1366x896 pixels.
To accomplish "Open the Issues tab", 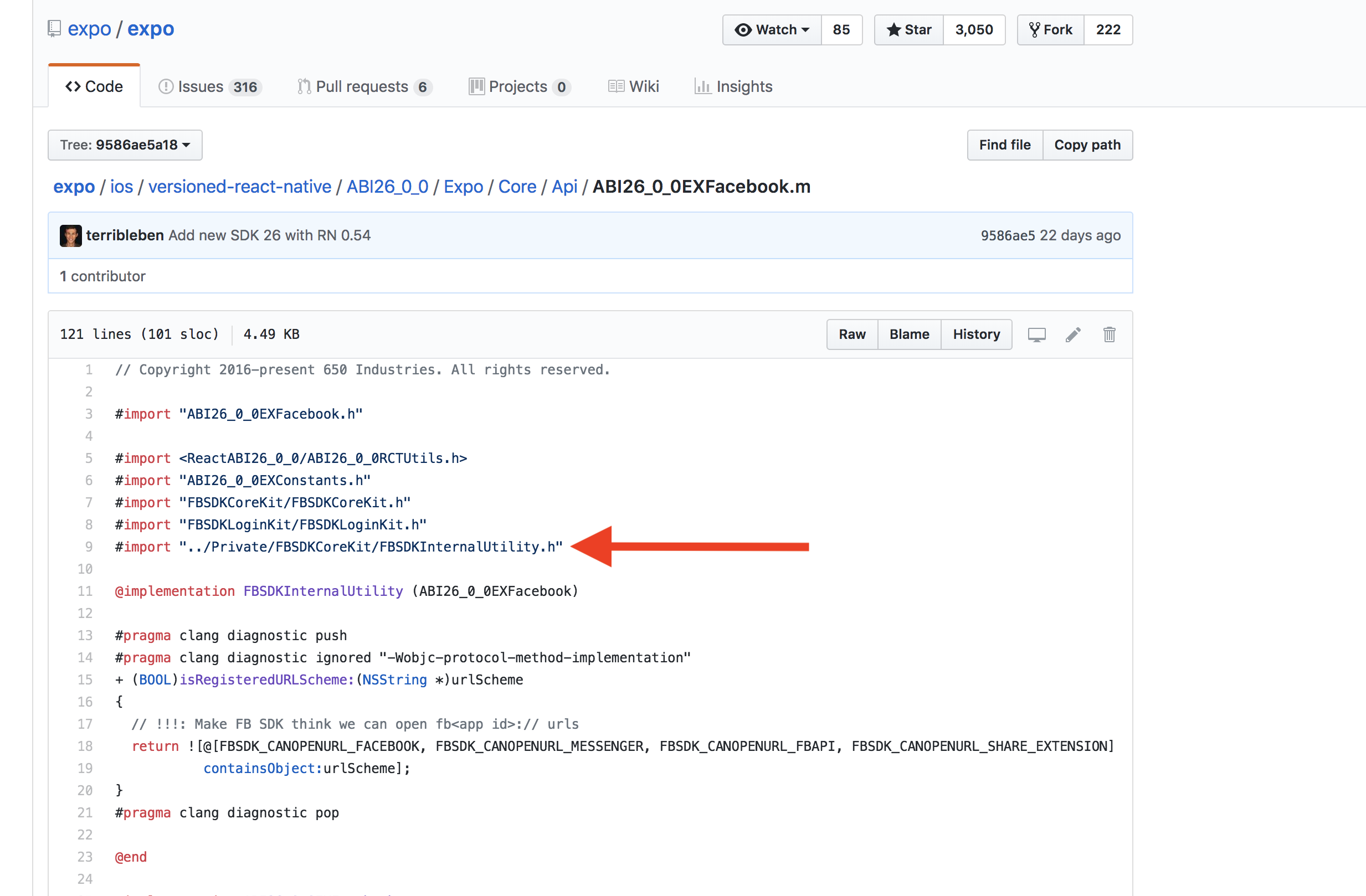I will [x=209, y=86].
